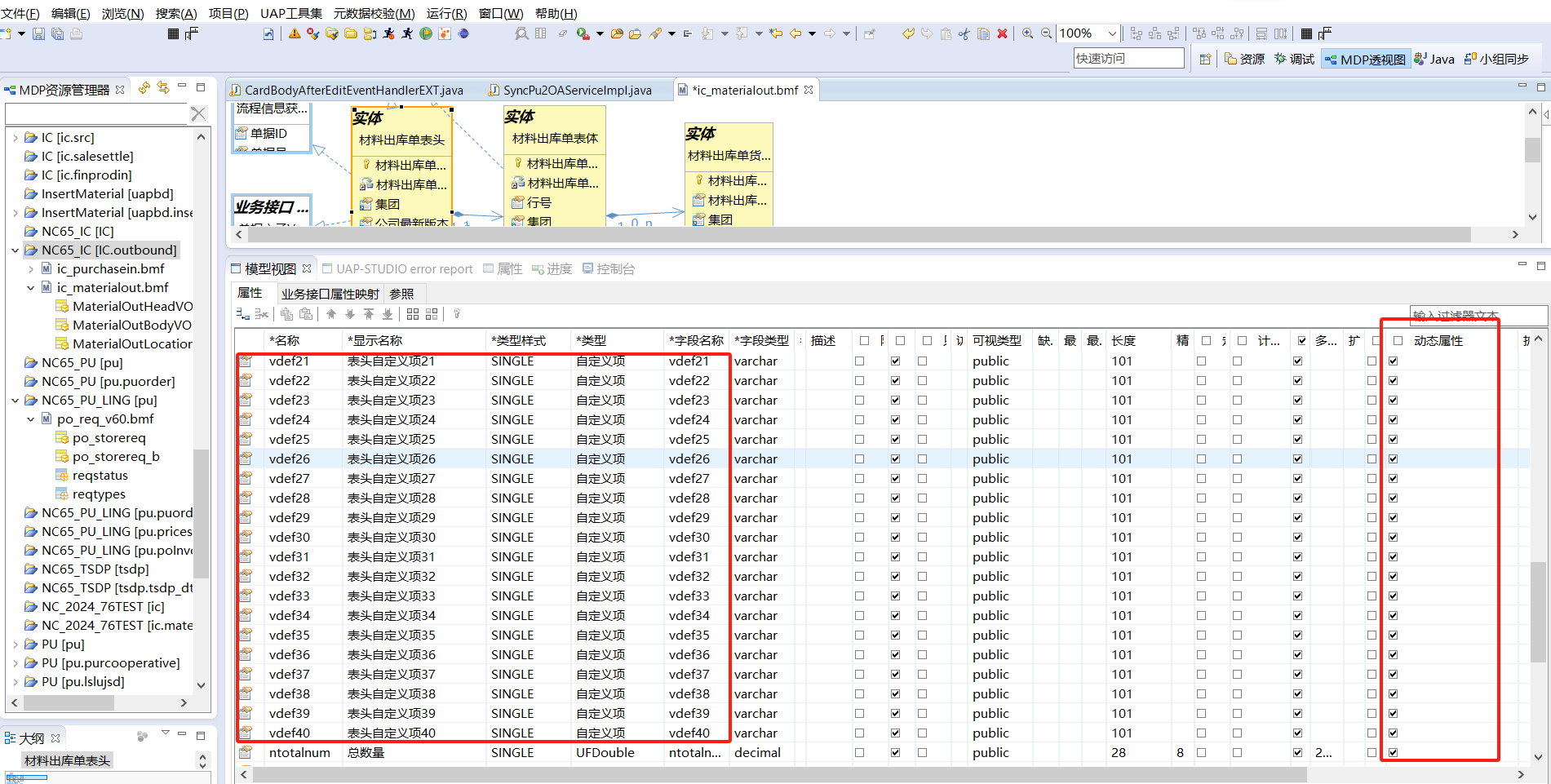
Task: Click the move to bottom arrow in the 模型视图 toolbar
Action: [388, 314]
